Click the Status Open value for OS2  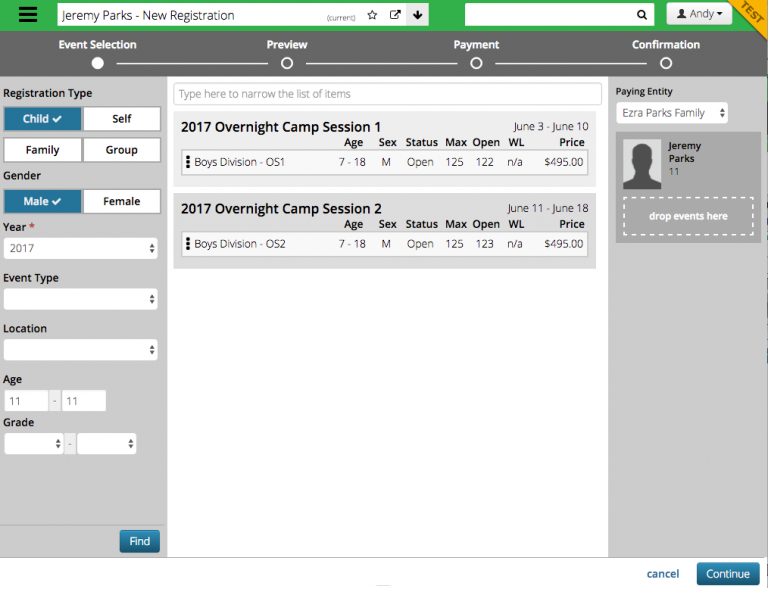pos(420,244)
